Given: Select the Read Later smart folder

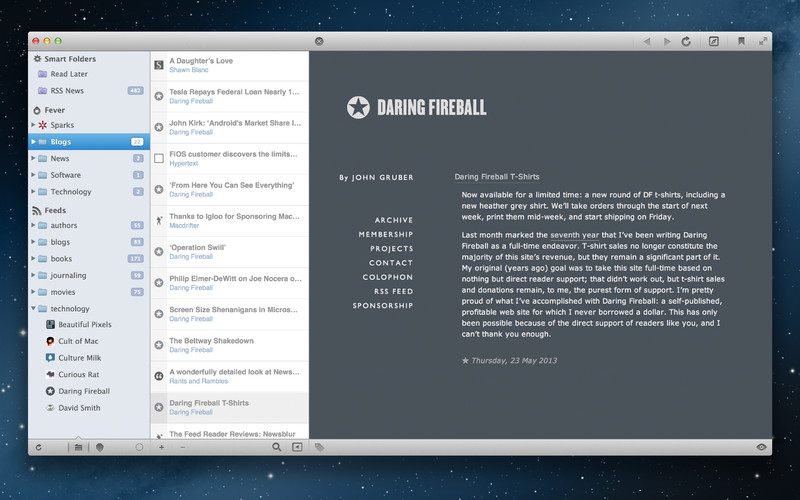Looking at the screenshot, I should click(x=89, y=74).
